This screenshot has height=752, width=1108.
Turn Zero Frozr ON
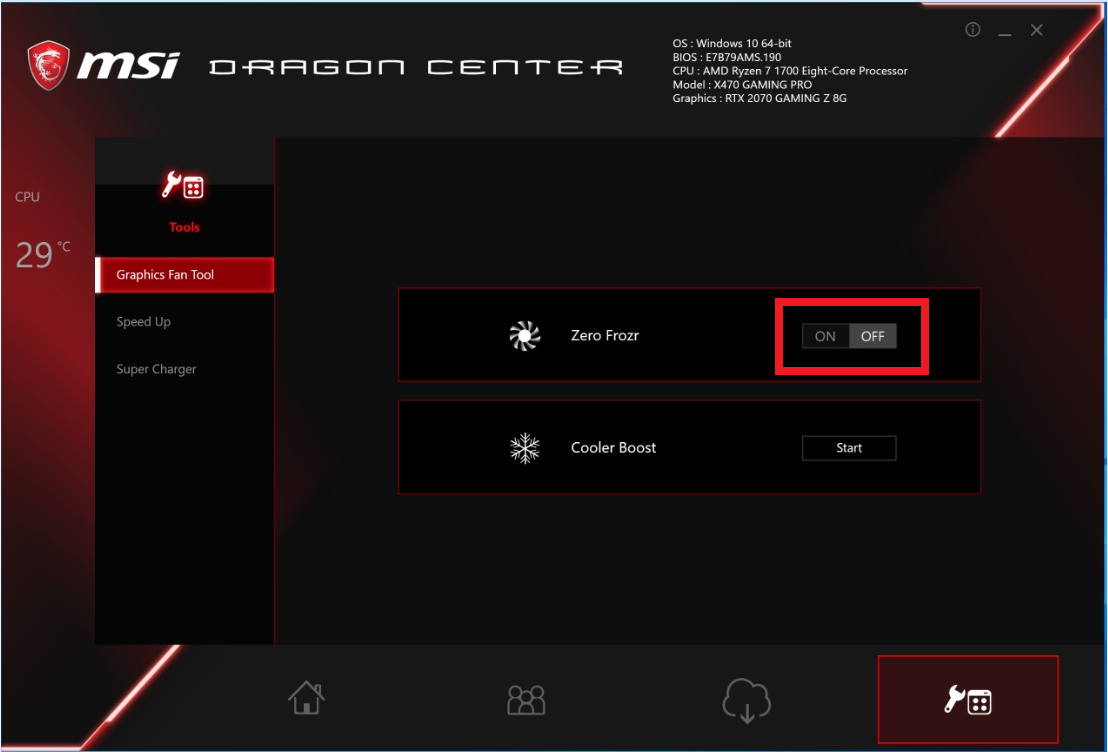coord(825,336)
